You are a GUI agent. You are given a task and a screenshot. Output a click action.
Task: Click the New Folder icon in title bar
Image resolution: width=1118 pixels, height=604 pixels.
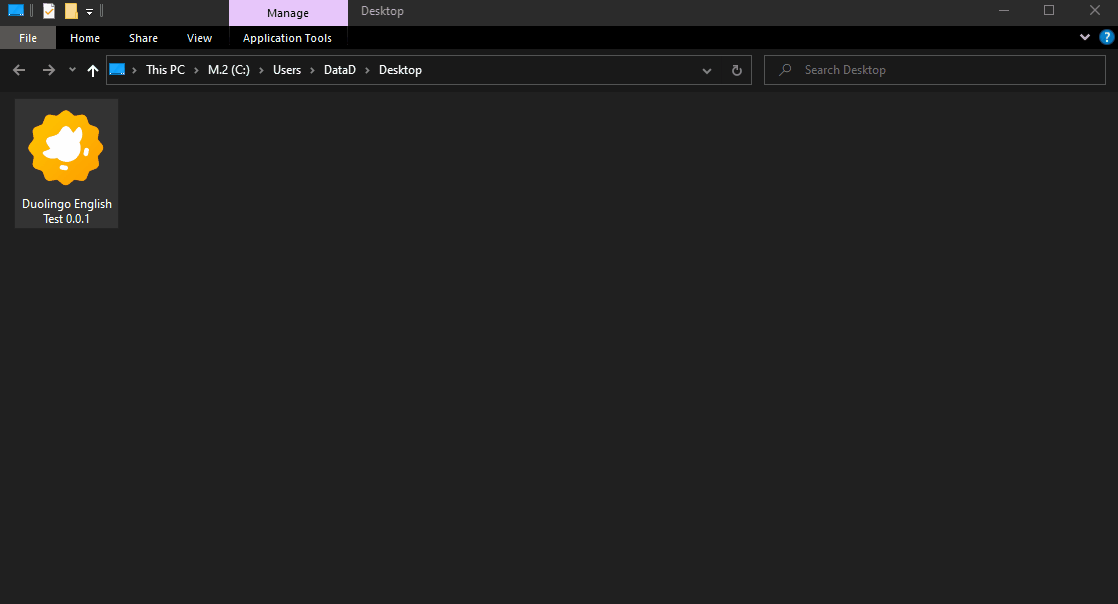[x=71, y=11]
